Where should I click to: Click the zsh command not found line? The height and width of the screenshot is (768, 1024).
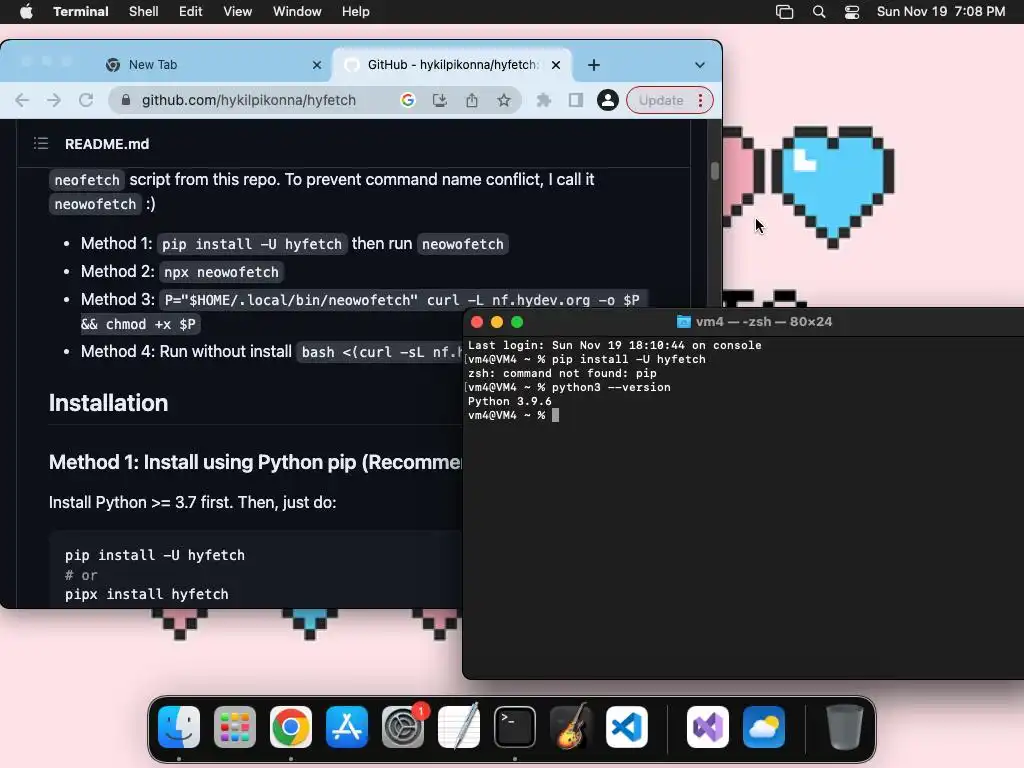(562, 373)
